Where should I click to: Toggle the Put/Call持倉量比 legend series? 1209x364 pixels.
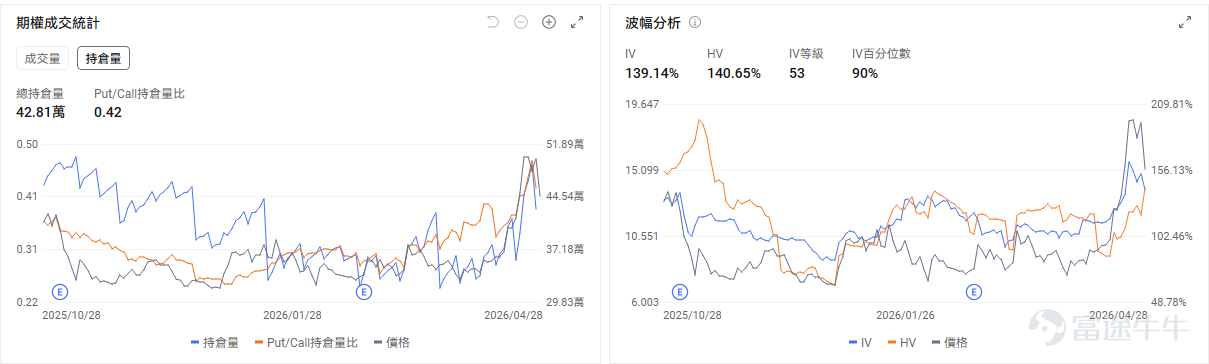tap(306, 342)
